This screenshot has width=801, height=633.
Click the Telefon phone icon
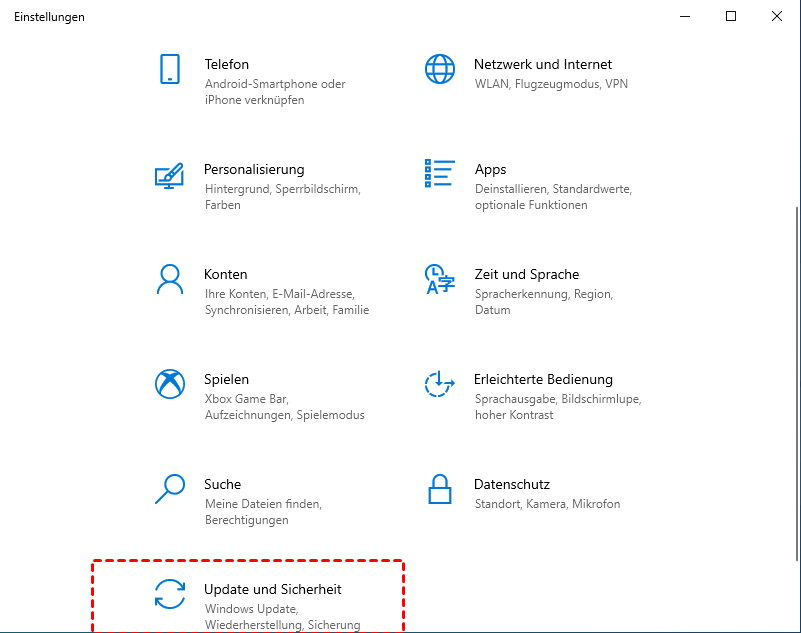170,69
